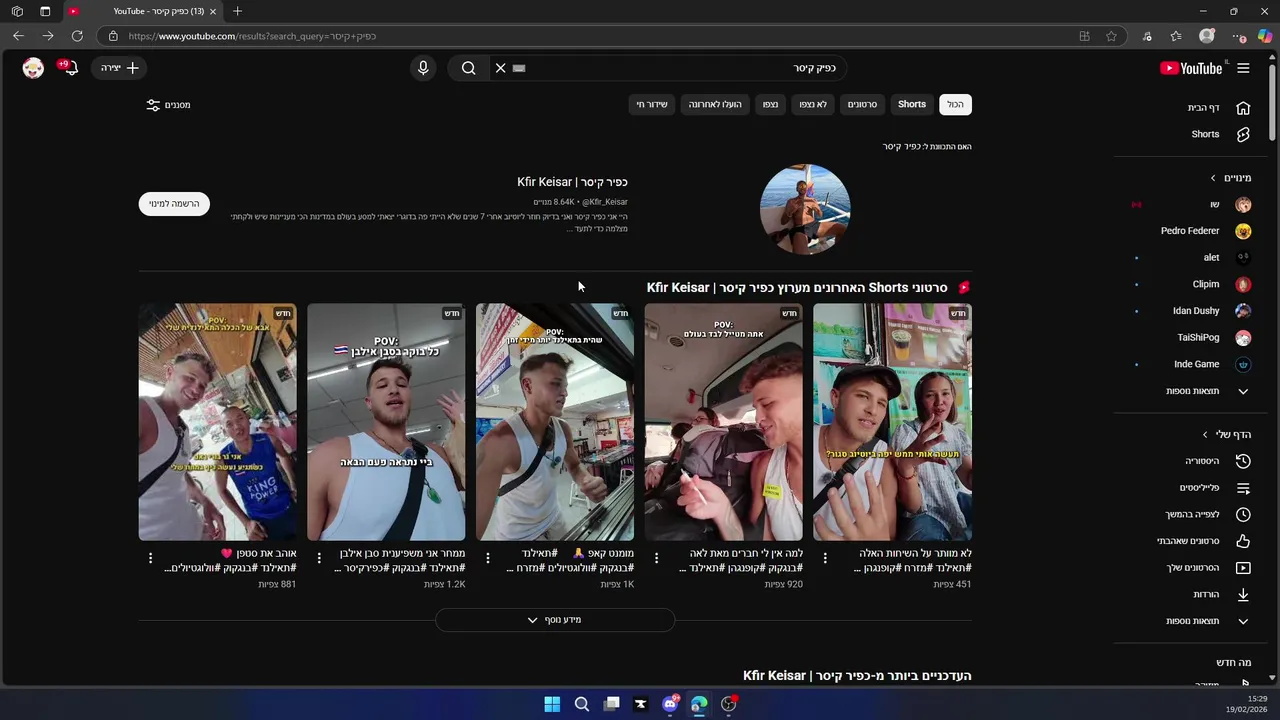
Task: Open the Kfir Keisar channel title link
Action: click(x=572, y=182)
